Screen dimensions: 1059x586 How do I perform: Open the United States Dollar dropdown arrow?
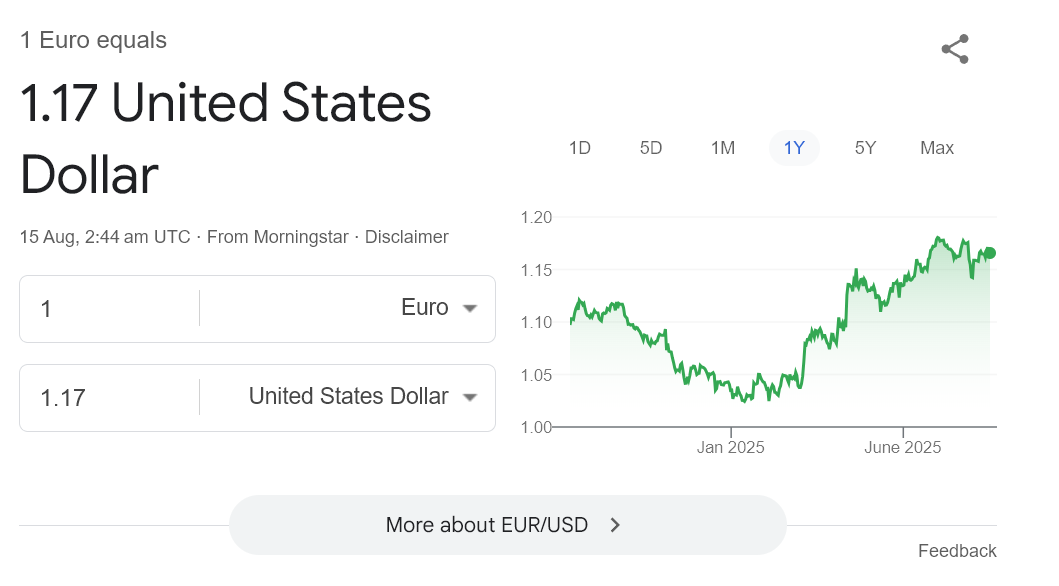[470, 398]
